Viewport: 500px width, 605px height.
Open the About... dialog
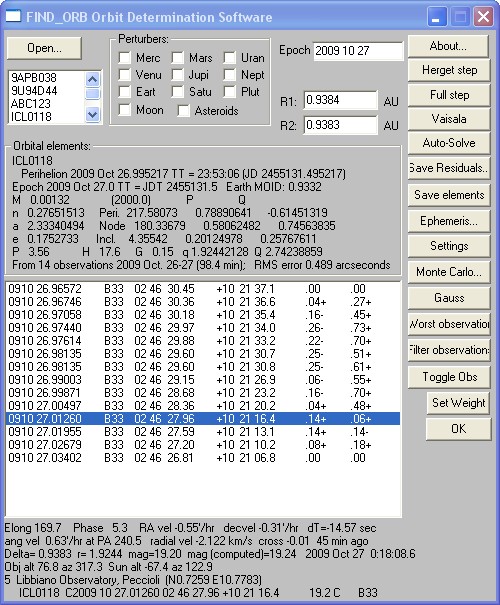(x=448, y=46)
